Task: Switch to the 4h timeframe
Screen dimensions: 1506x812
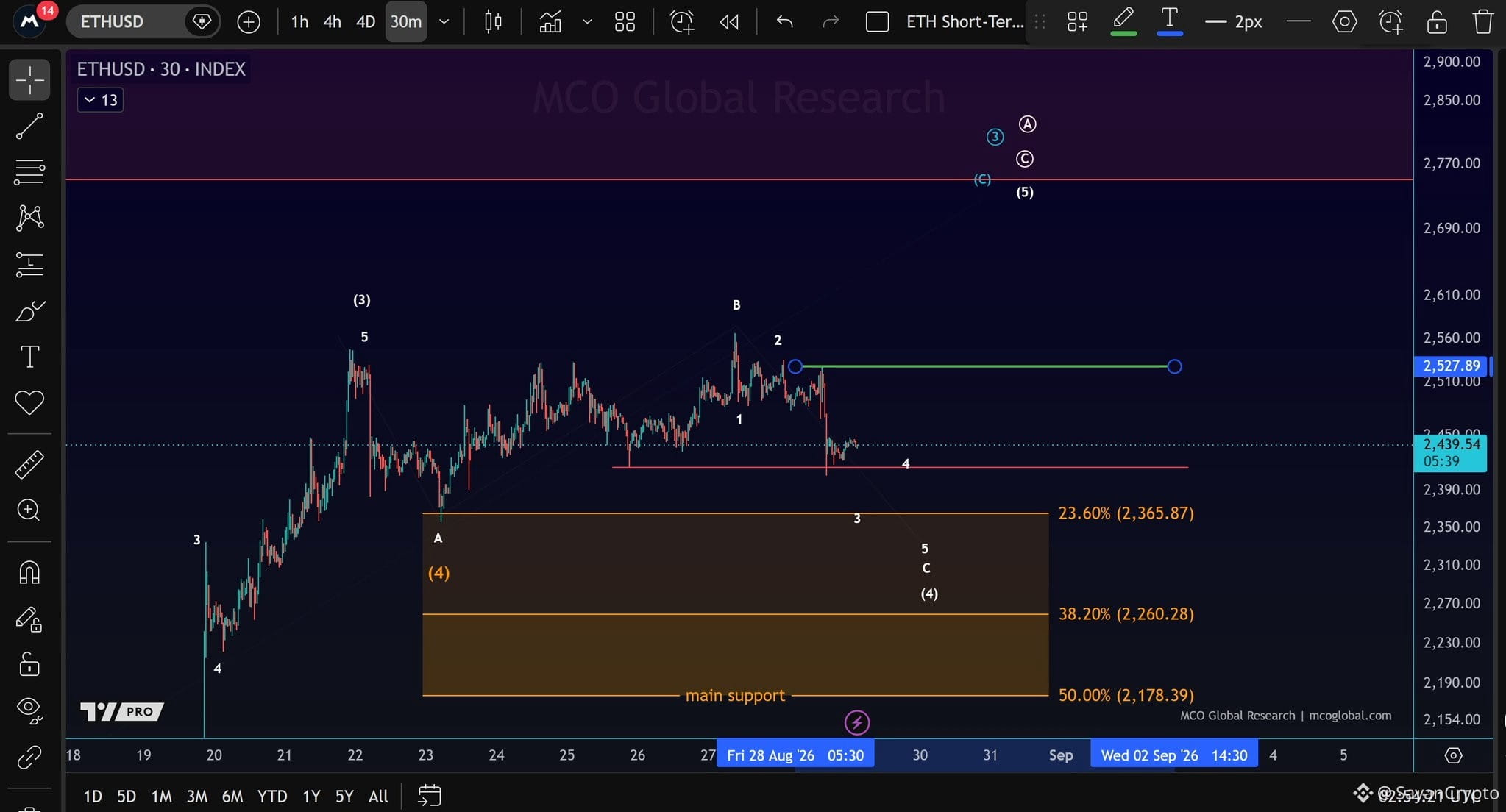Action: (x=333, y=22)
